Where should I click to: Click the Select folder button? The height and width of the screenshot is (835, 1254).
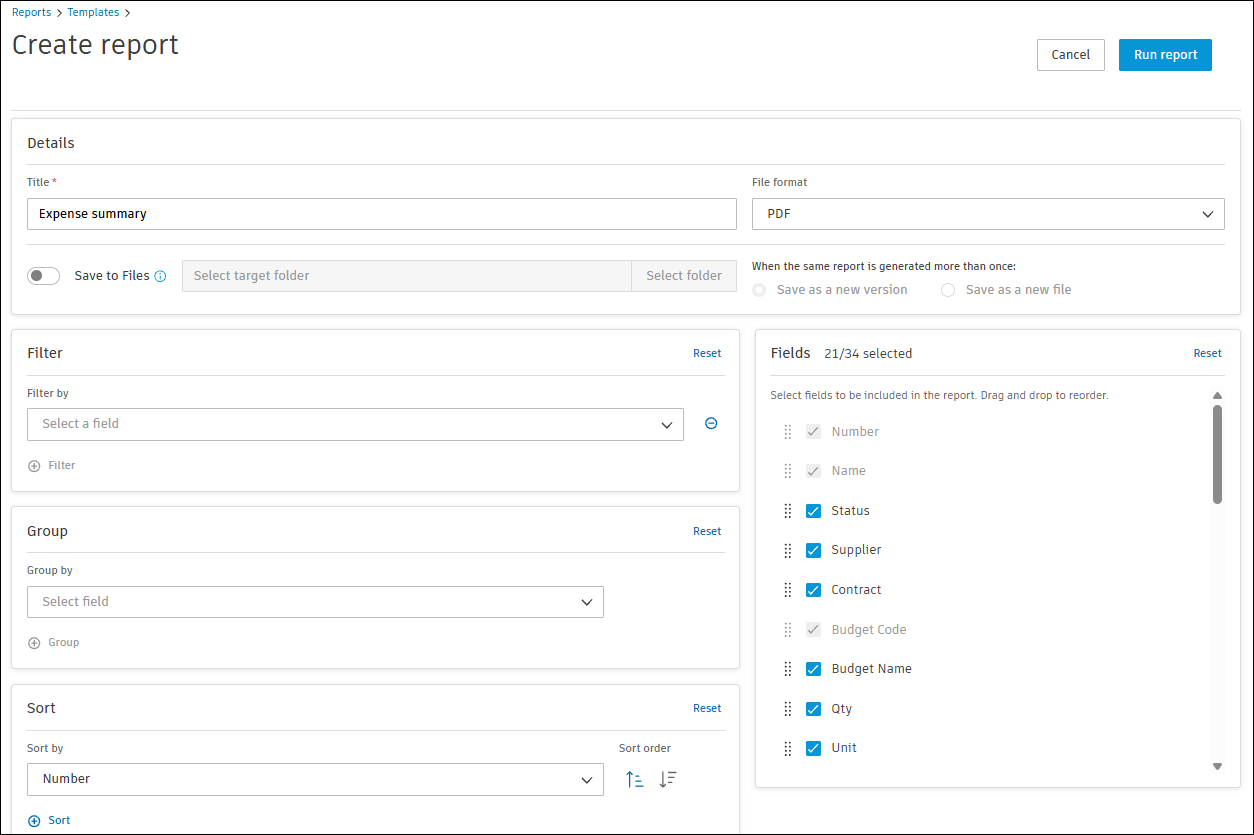[684, 276]
